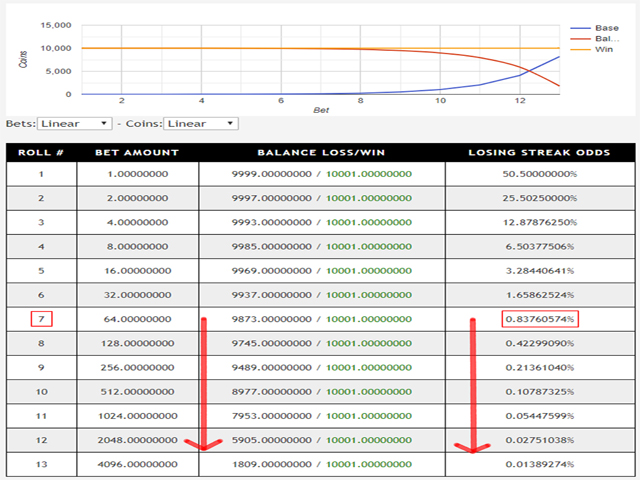Click the Win legend entry
The image size is (640, 480).
click(x=591, y=49)
